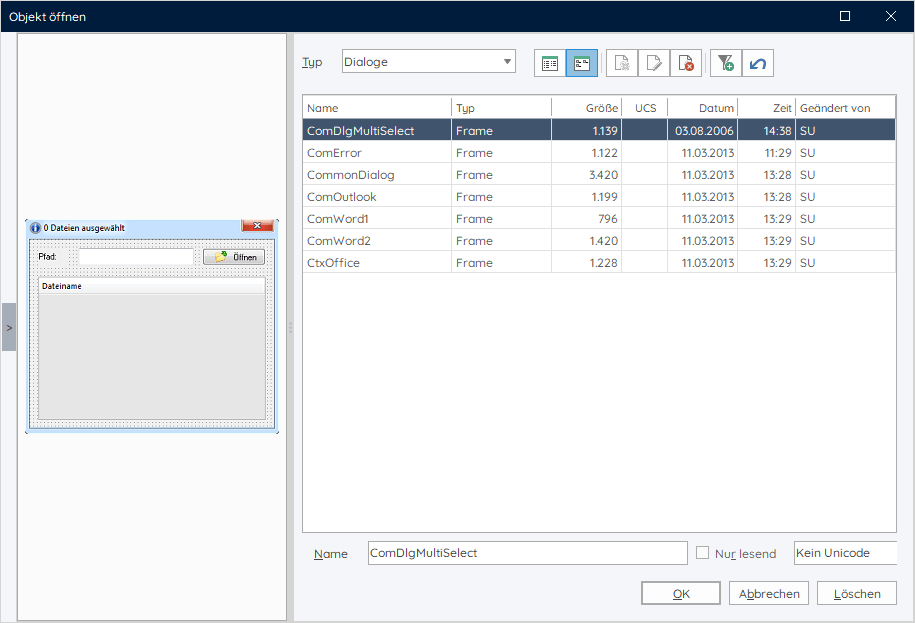
Task: Select the CtxOffice entry
Action: (x=334, y=263)
